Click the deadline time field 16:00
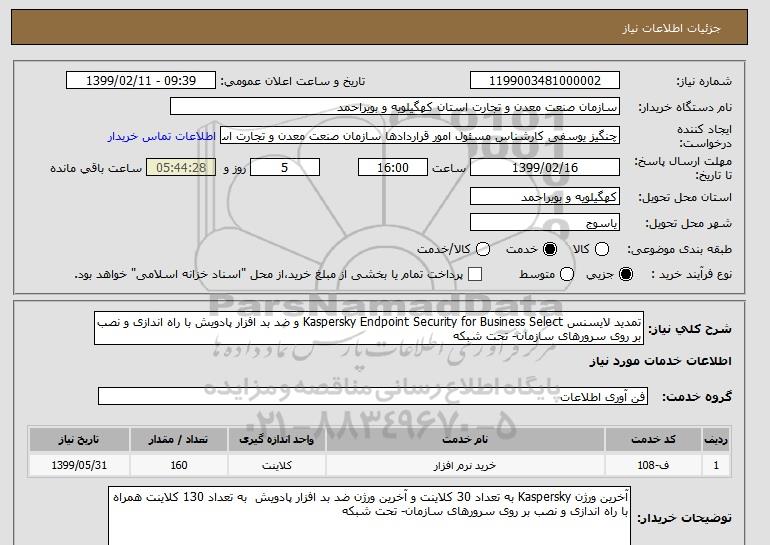 393,167
